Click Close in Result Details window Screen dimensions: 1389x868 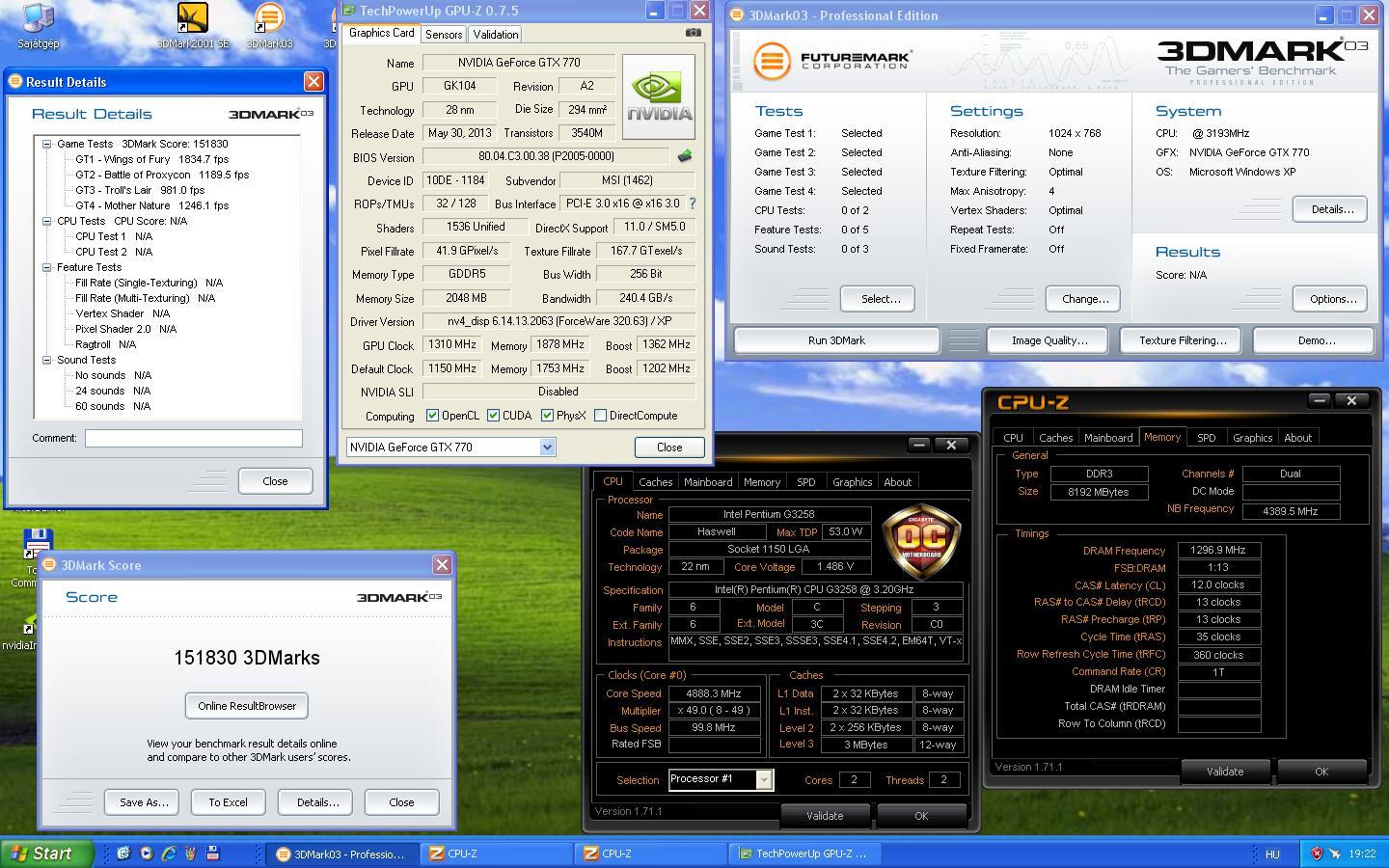275,481
